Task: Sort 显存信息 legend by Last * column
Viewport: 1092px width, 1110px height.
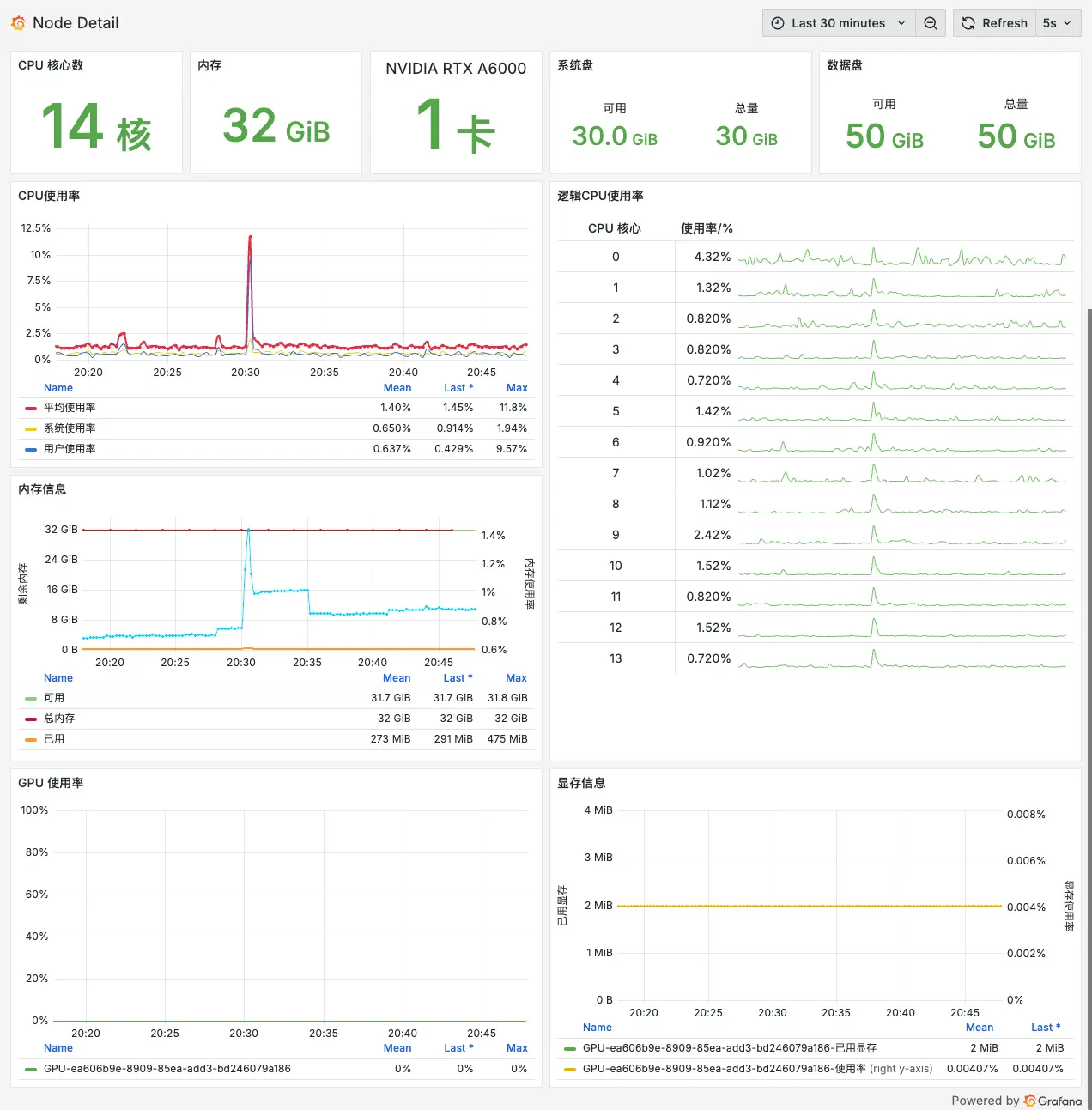Action: (x=1045, y=1028)
